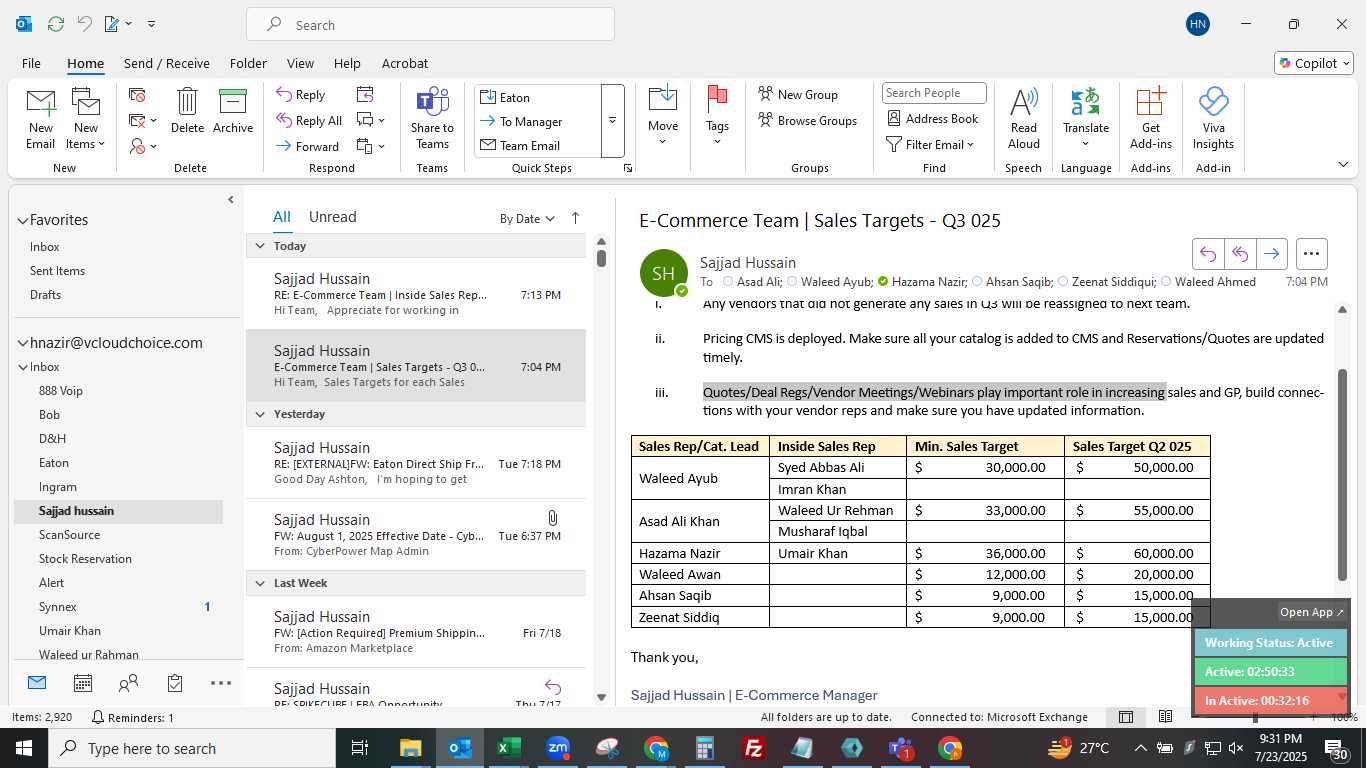Open People view in navigation bar

(x=129, y=683)
